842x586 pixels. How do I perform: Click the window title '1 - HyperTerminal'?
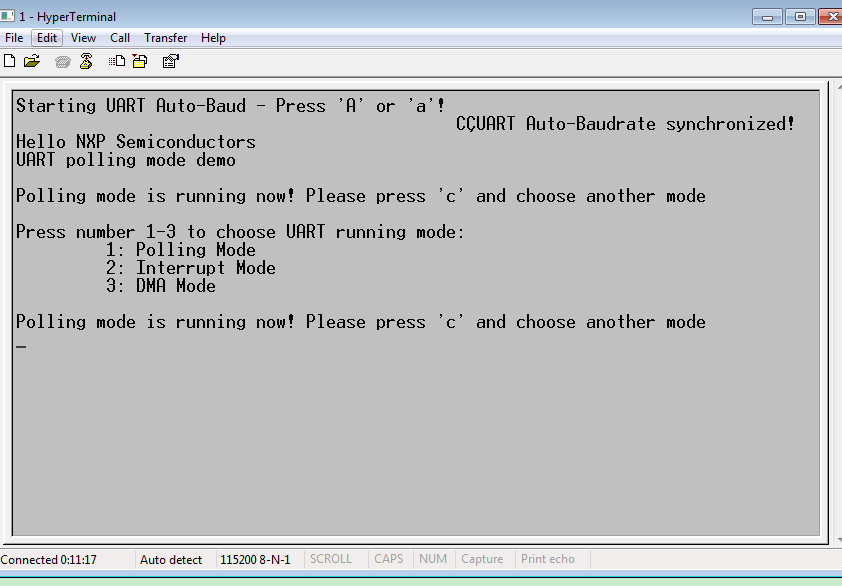68,17
